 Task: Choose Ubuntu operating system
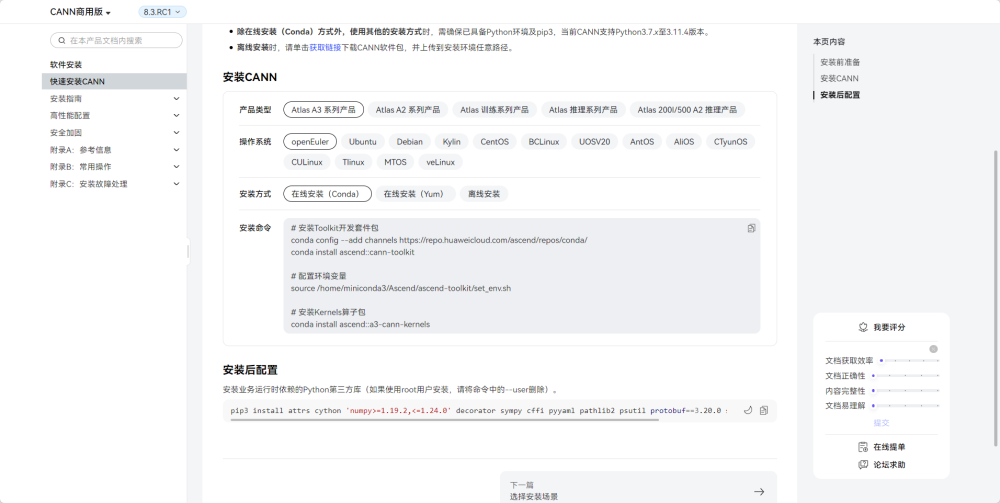[363, 142]
